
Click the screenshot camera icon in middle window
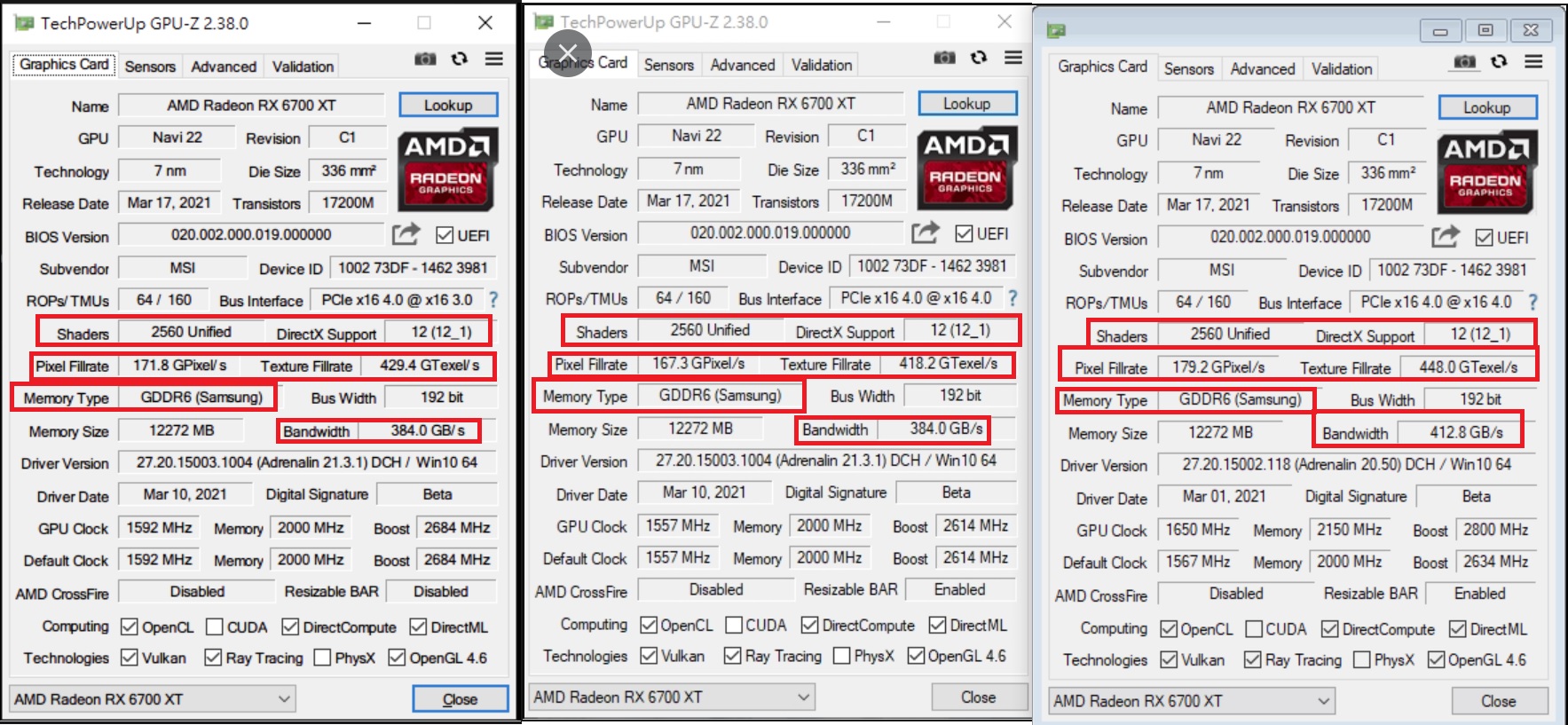click(944, 57)
